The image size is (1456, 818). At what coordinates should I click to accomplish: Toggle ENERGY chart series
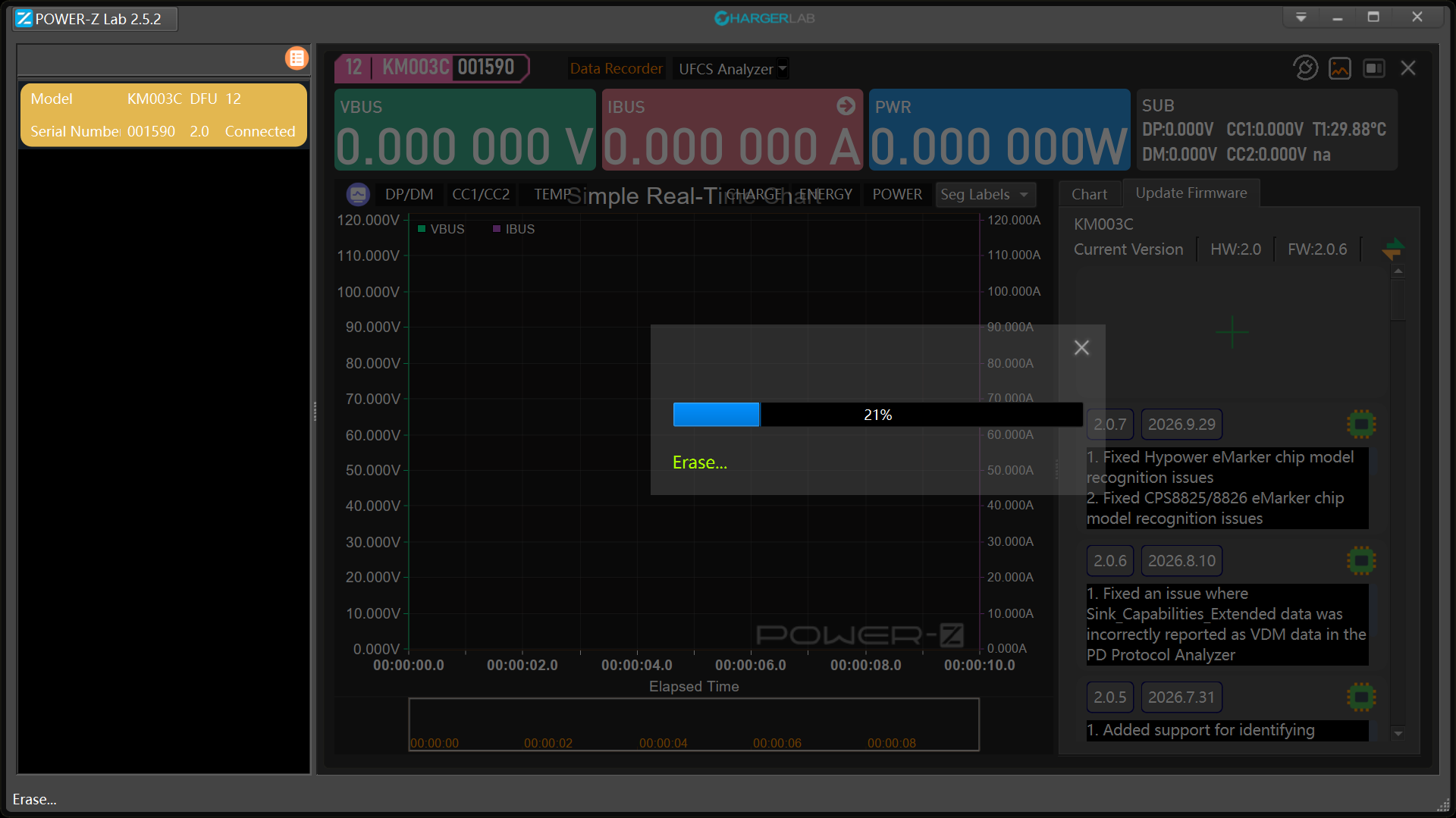click(x=826, y=195)
